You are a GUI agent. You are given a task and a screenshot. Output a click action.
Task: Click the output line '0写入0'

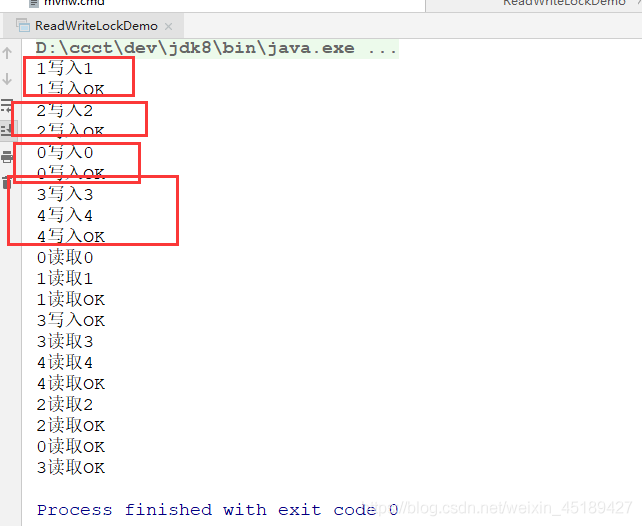click(65, 152)
